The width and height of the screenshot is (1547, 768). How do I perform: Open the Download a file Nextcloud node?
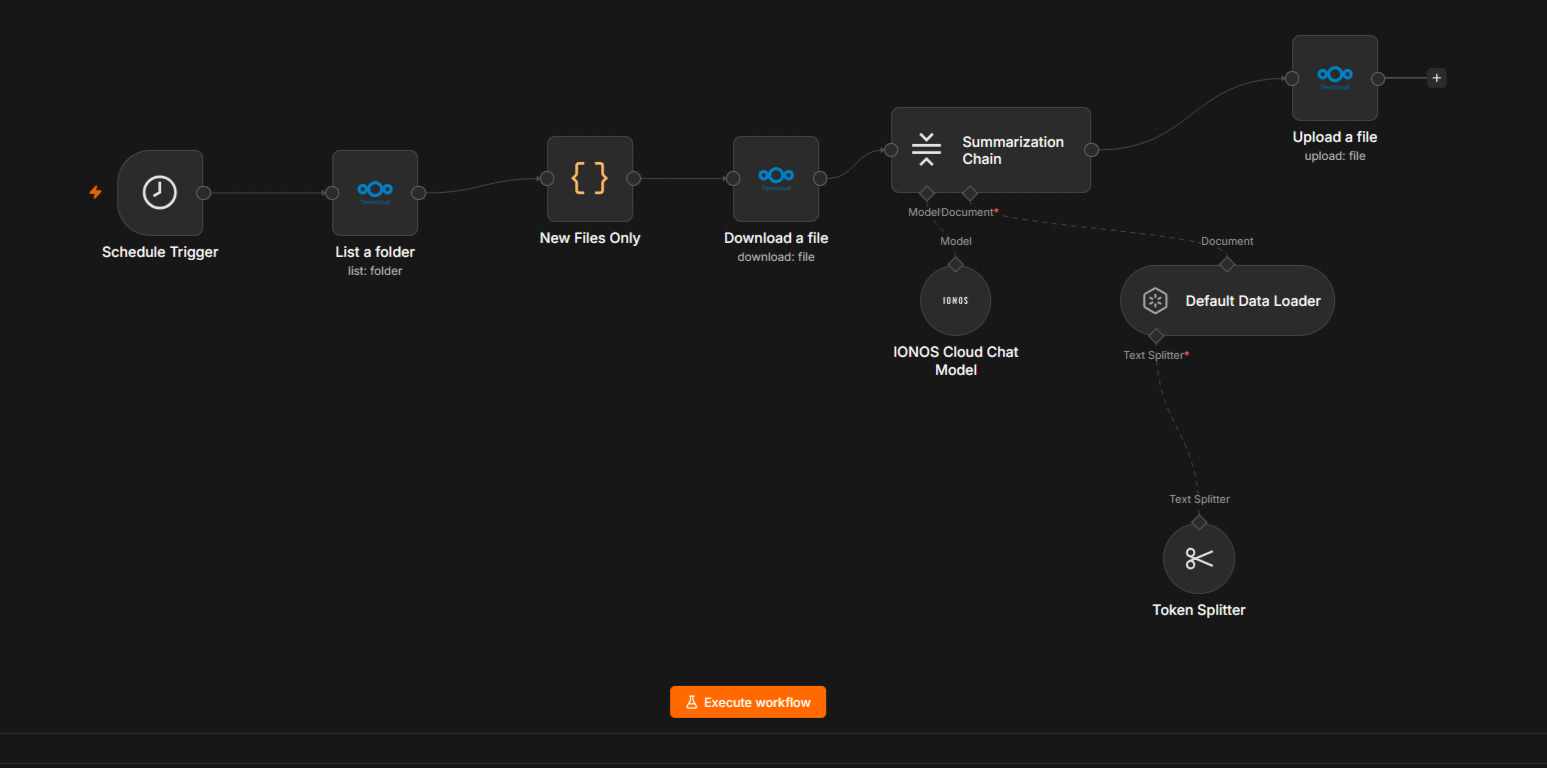point(776,179)
